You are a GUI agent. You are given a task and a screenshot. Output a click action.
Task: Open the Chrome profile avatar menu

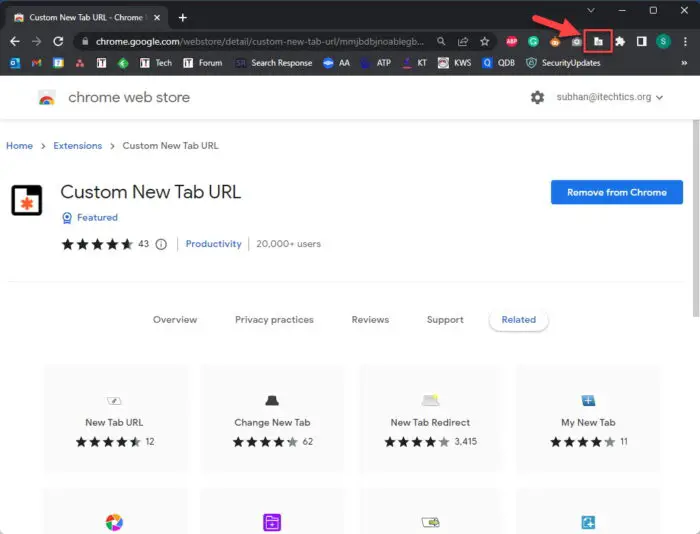662,41
